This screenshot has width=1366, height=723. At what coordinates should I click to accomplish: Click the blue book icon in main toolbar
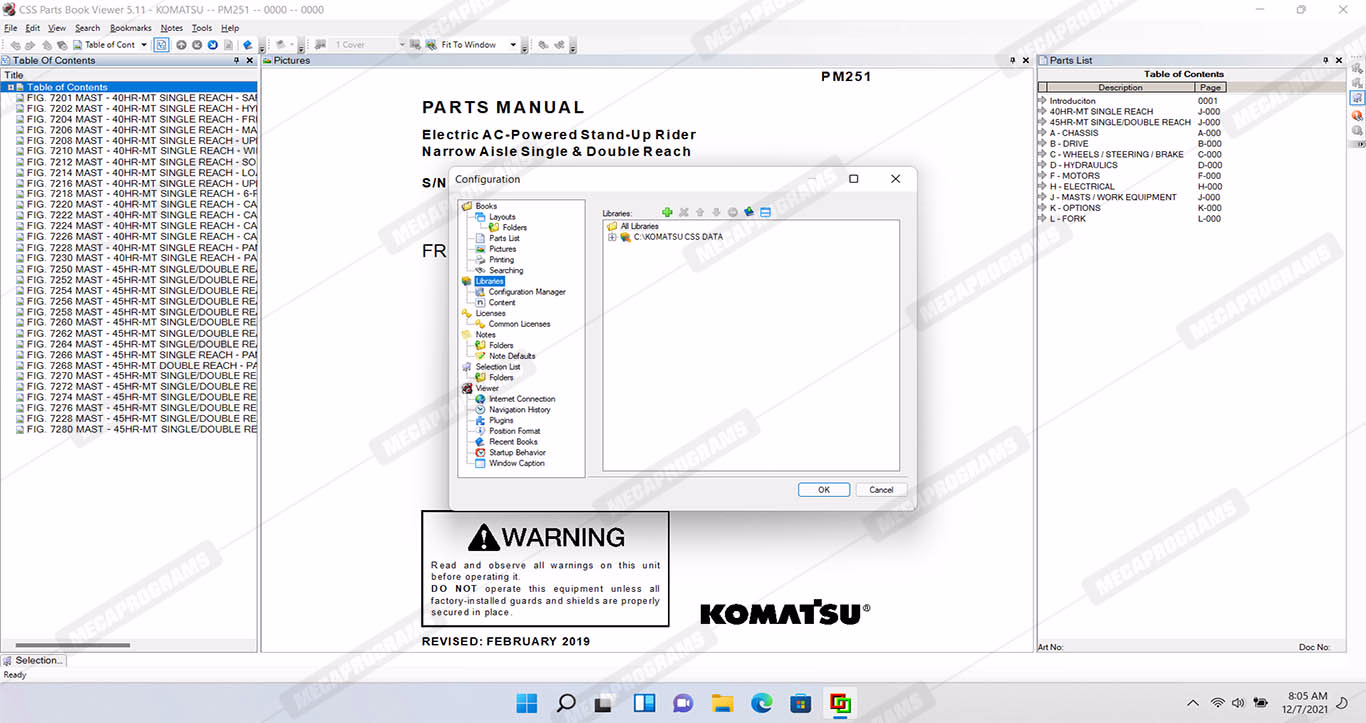[x=247, y=45]
